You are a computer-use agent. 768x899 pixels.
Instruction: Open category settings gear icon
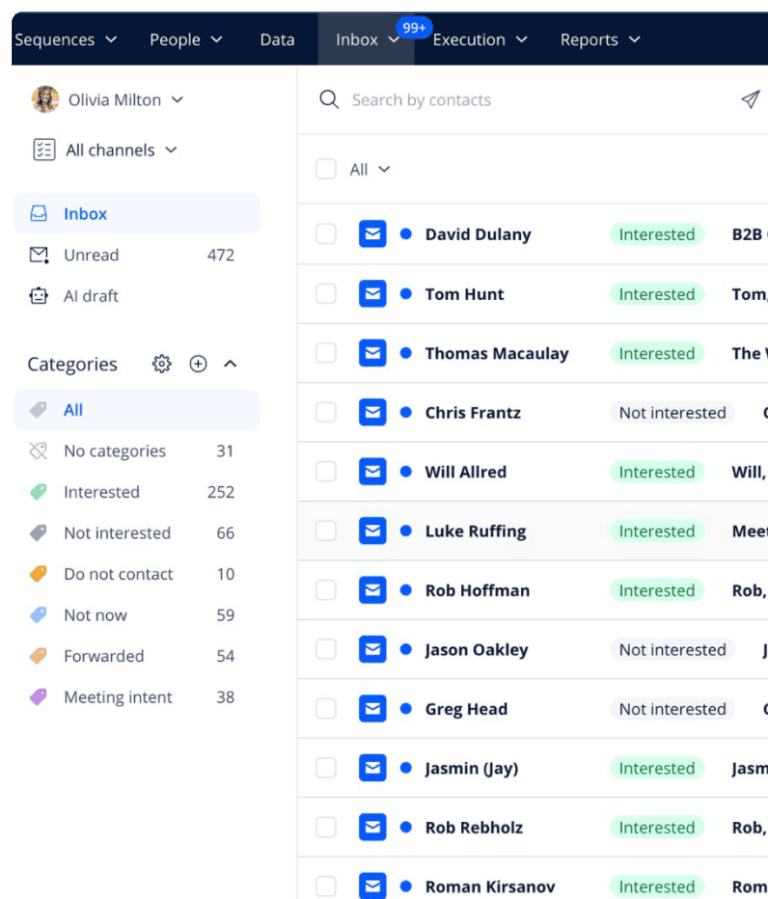(162, 363)
